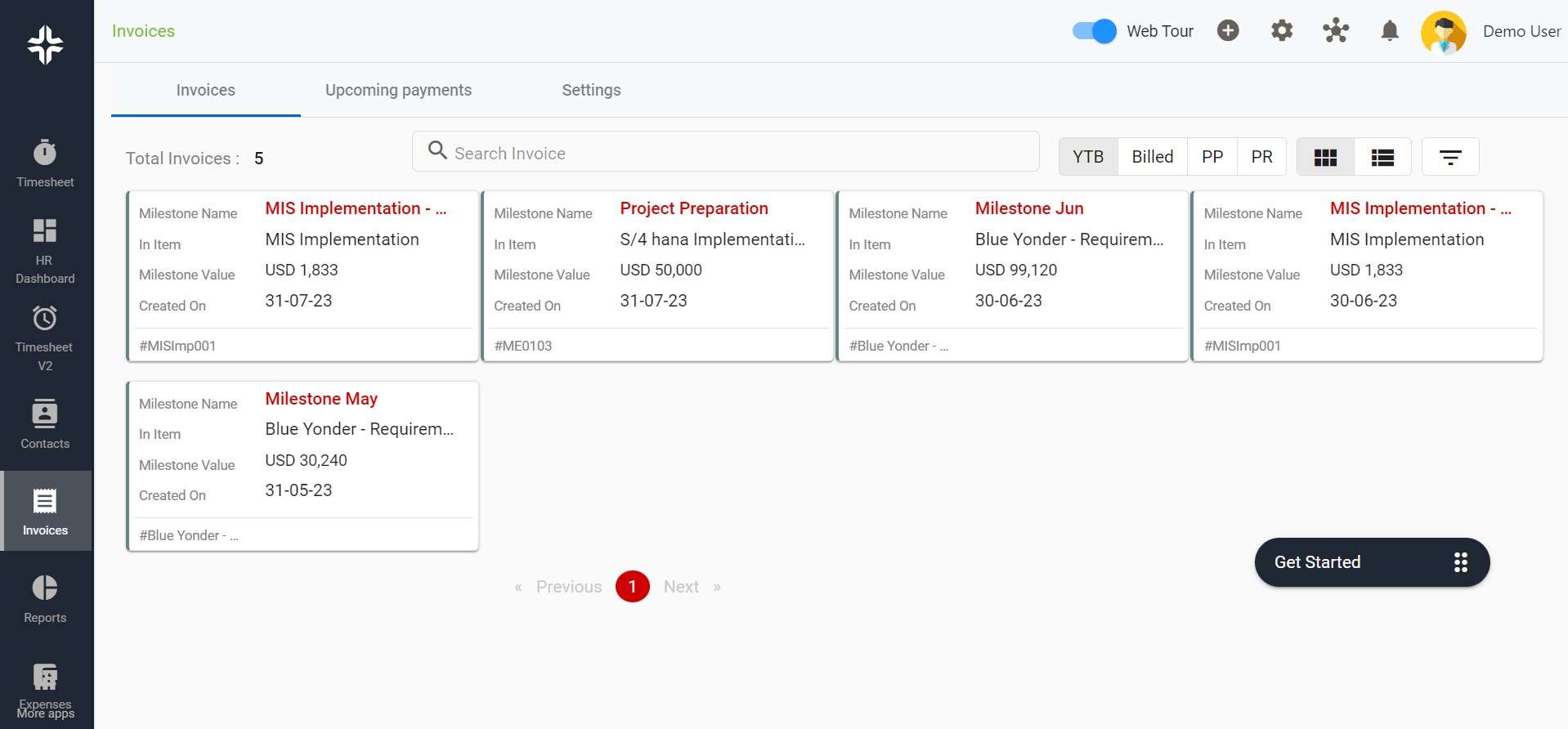
Task: Toggle the Web Tour switch
Action: click(x=1094, y=31)
